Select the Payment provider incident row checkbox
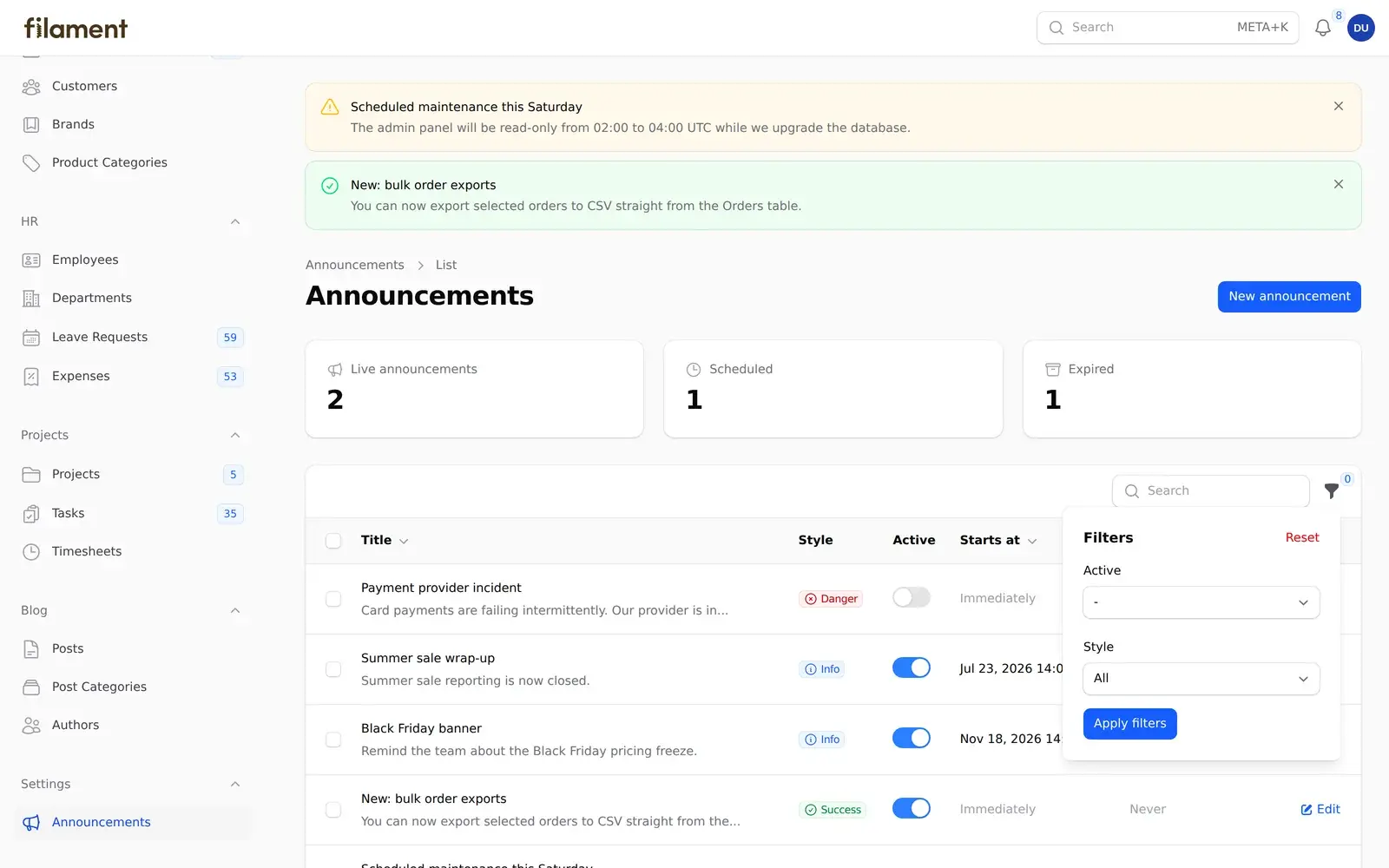1389x868 pixels. [x=333, y=599]
